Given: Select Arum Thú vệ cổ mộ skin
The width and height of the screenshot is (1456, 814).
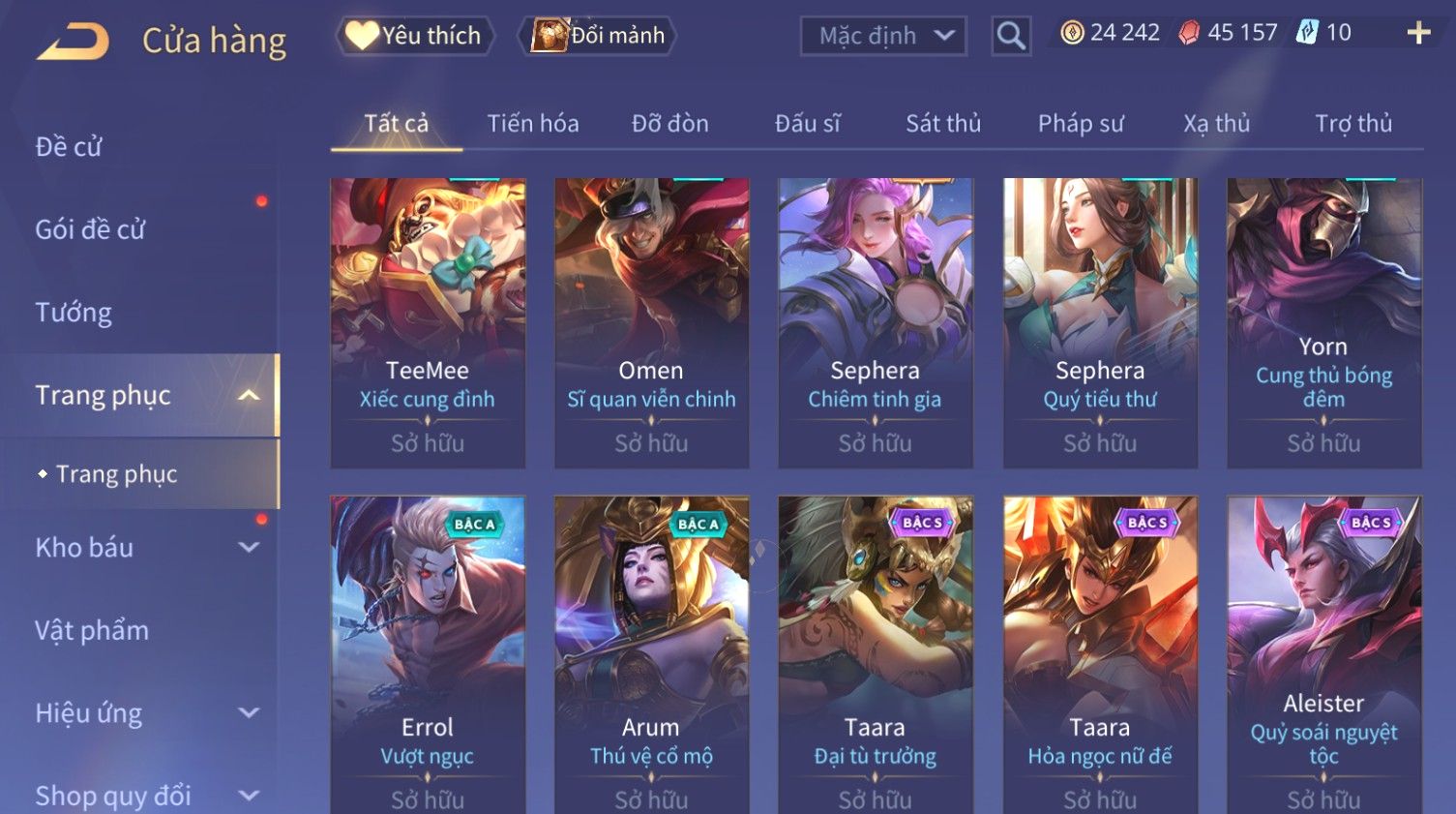Looking at the screenshot, I should [x=651, y=655].
